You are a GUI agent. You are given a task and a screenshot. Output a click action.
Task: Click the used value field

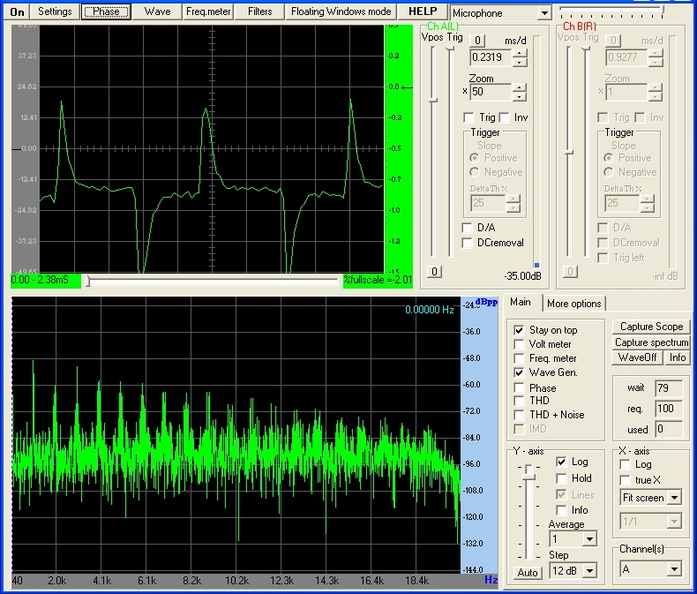click(669, 429)
